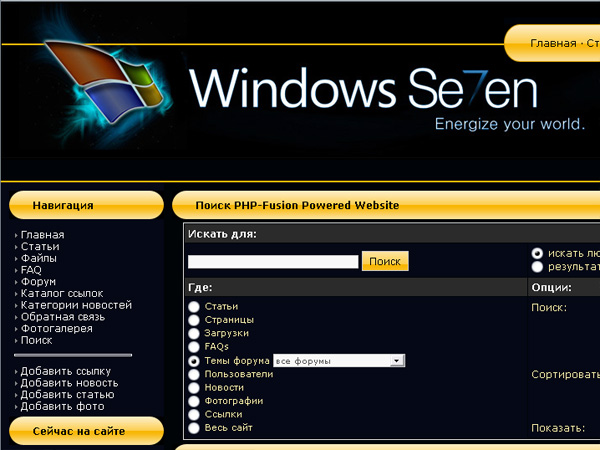The height and width of the screenshot is (450, 600).
Task: Click the Добавить статью link
Action: [67, 395]
